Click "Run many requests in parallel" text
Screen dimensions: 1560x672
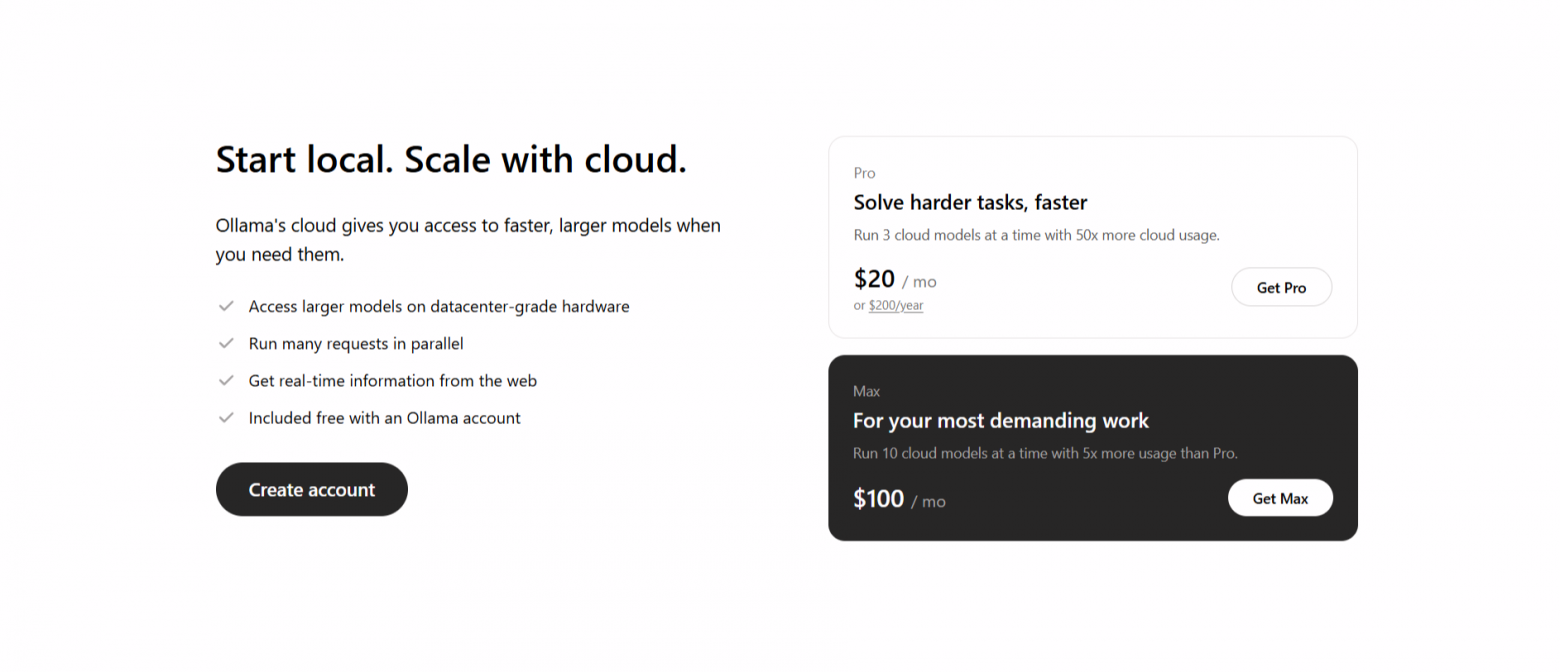click(x=356, y=343)
